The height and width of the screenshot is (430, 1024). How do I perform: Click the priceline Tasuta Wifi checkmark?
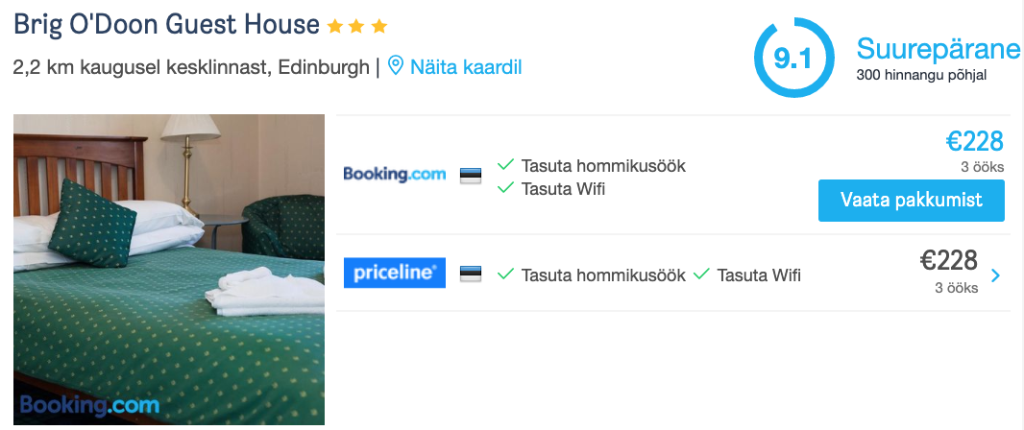tap(702, 274)
